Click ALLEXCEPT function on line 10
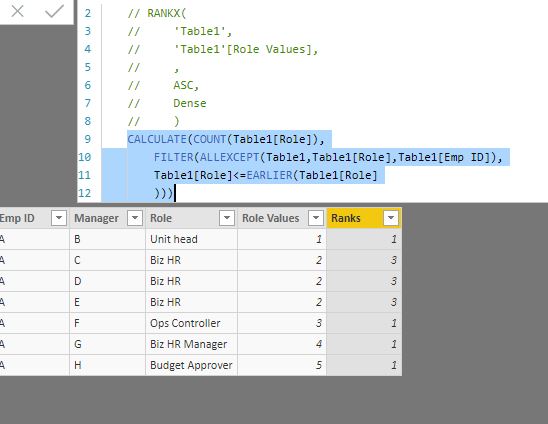Screen dimensions: 548x424 pos(230,157)
